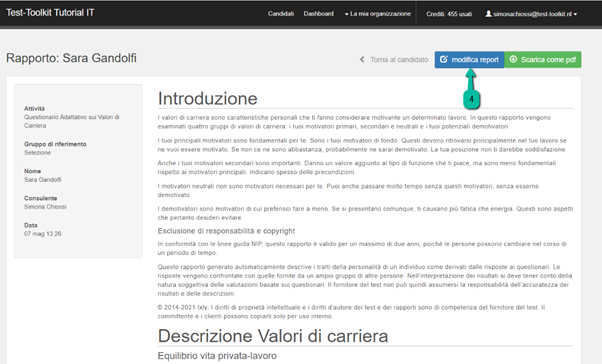The height and width of the screenshot is (364, 602).
Task: Click the Descrizione Valori di carriera heading
Action: (x=273, y=336)
